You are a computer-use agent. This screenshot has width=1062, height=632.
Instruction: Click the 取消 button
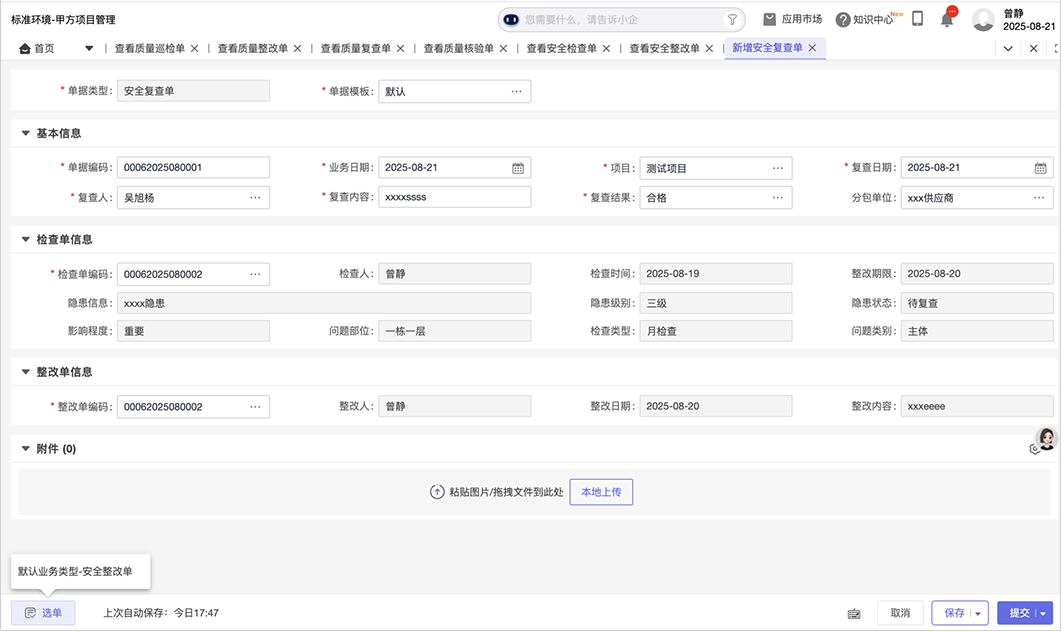coord(900,613)
